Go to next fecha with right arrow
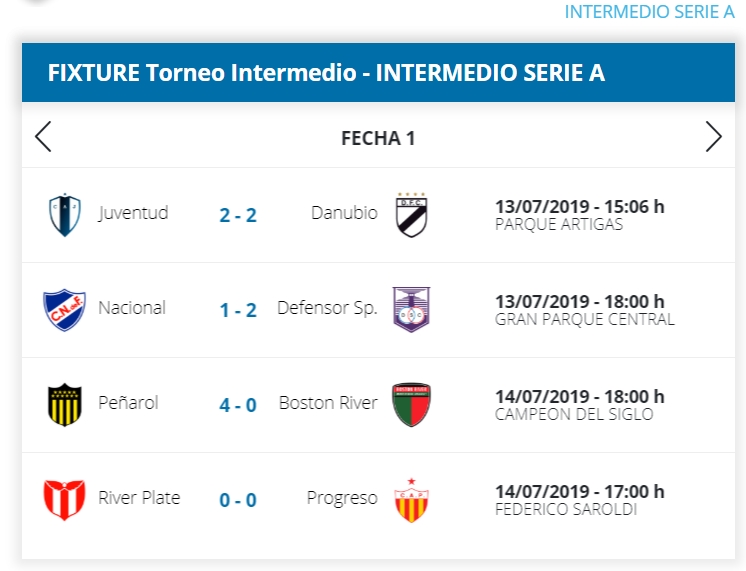The image size is (746, 571). tap(713, 137)
